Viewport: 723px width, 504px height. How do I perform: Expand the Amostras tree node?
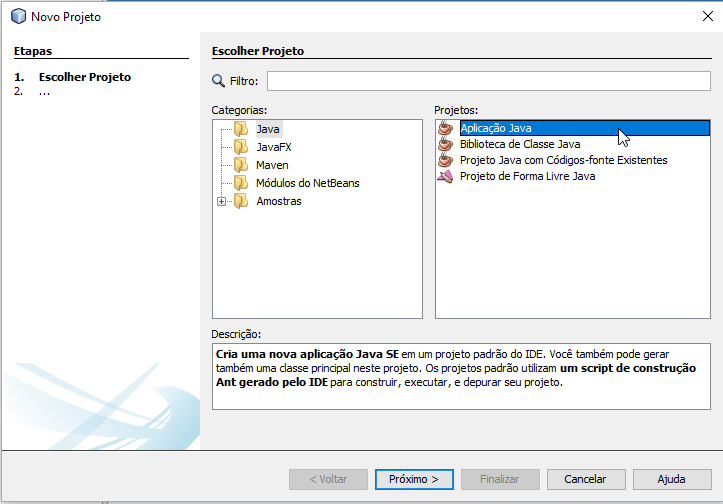221,201
